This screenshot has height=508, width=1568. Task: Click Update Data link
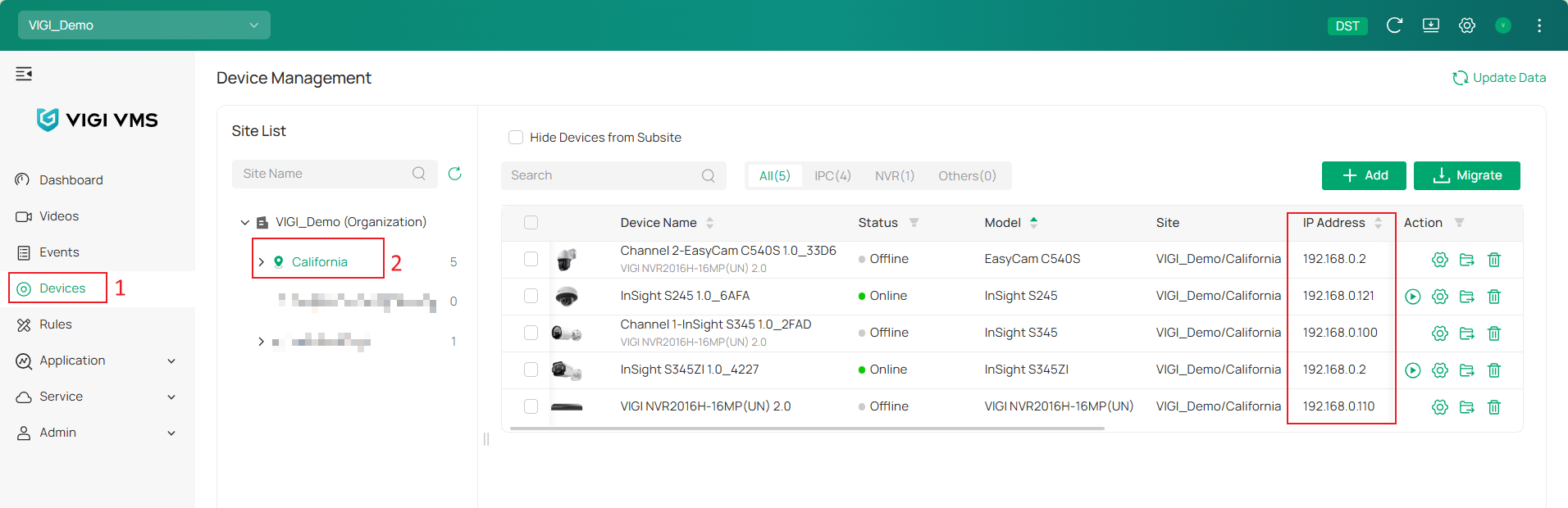tap(1499, 78)
